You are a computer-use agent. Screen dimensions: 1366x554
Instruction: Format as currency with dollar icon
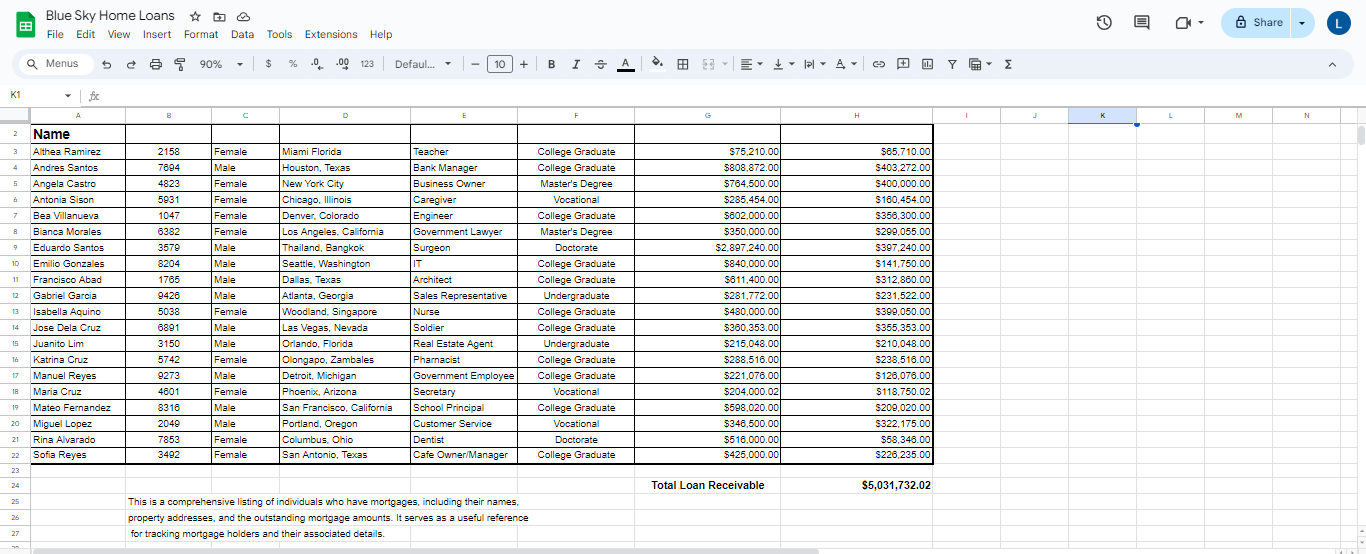268,64
